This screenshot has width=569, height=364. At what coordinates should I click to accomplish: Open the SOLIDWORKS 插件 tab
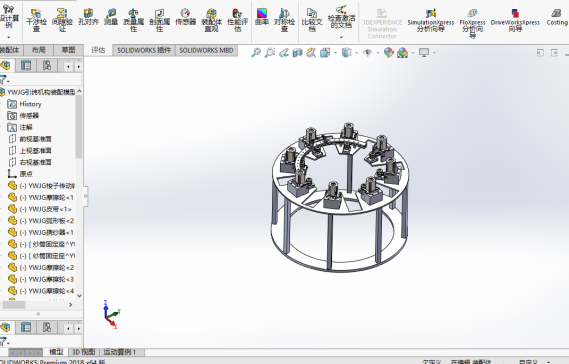pyautogui.click(x=144, y=50)
